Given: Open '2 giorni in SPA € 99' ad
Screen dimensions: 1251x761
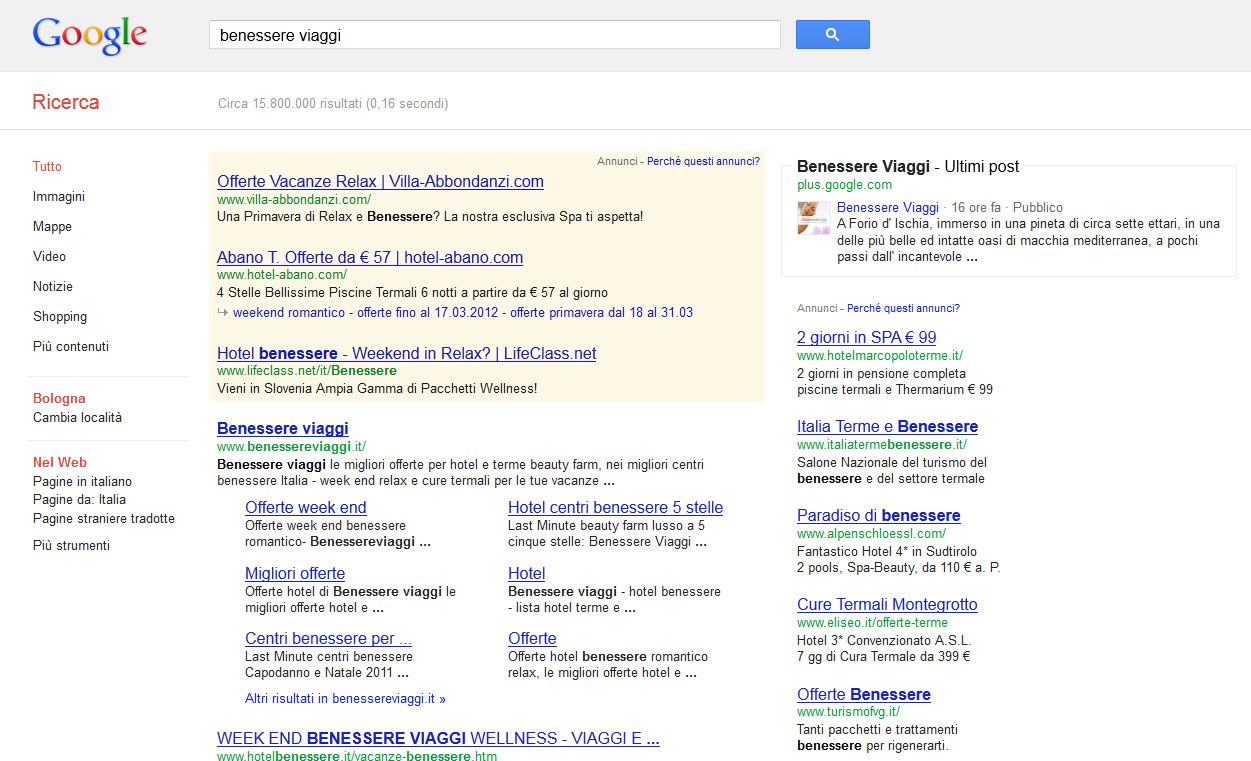Looking at the screenshot, I should click(866, 338).
